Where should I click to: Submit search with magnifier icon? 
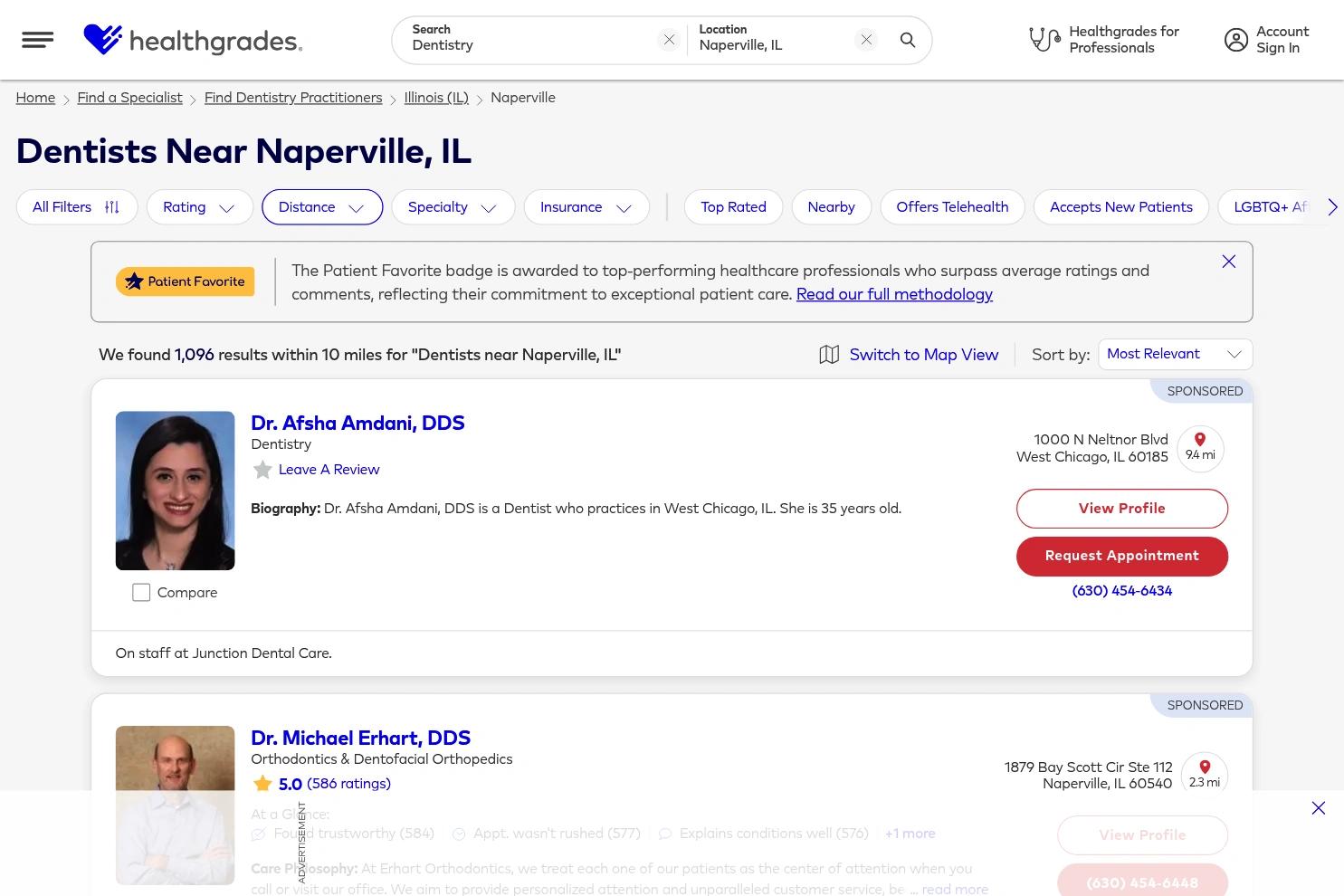click(908, 40)
